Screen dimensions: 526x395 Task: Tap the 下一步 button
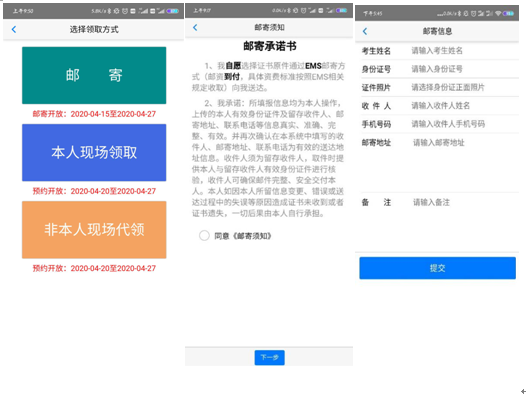tap(269, 357)
